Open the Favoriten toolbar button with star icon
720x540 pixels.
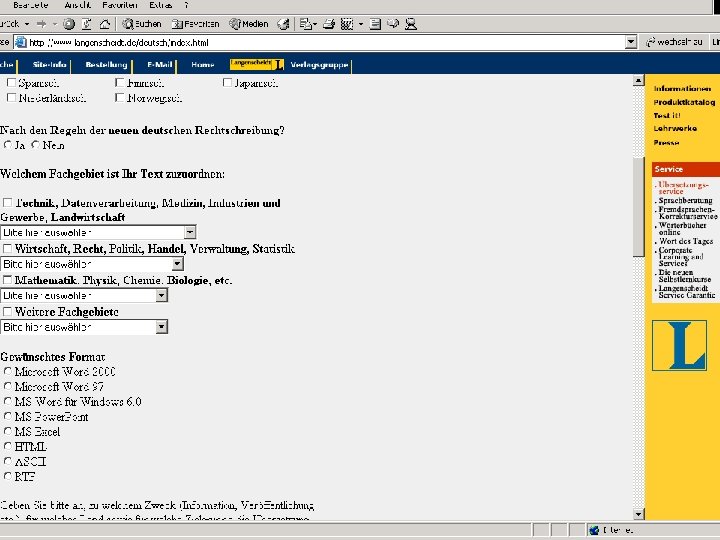pyautogui.click(x=195, y=24)
